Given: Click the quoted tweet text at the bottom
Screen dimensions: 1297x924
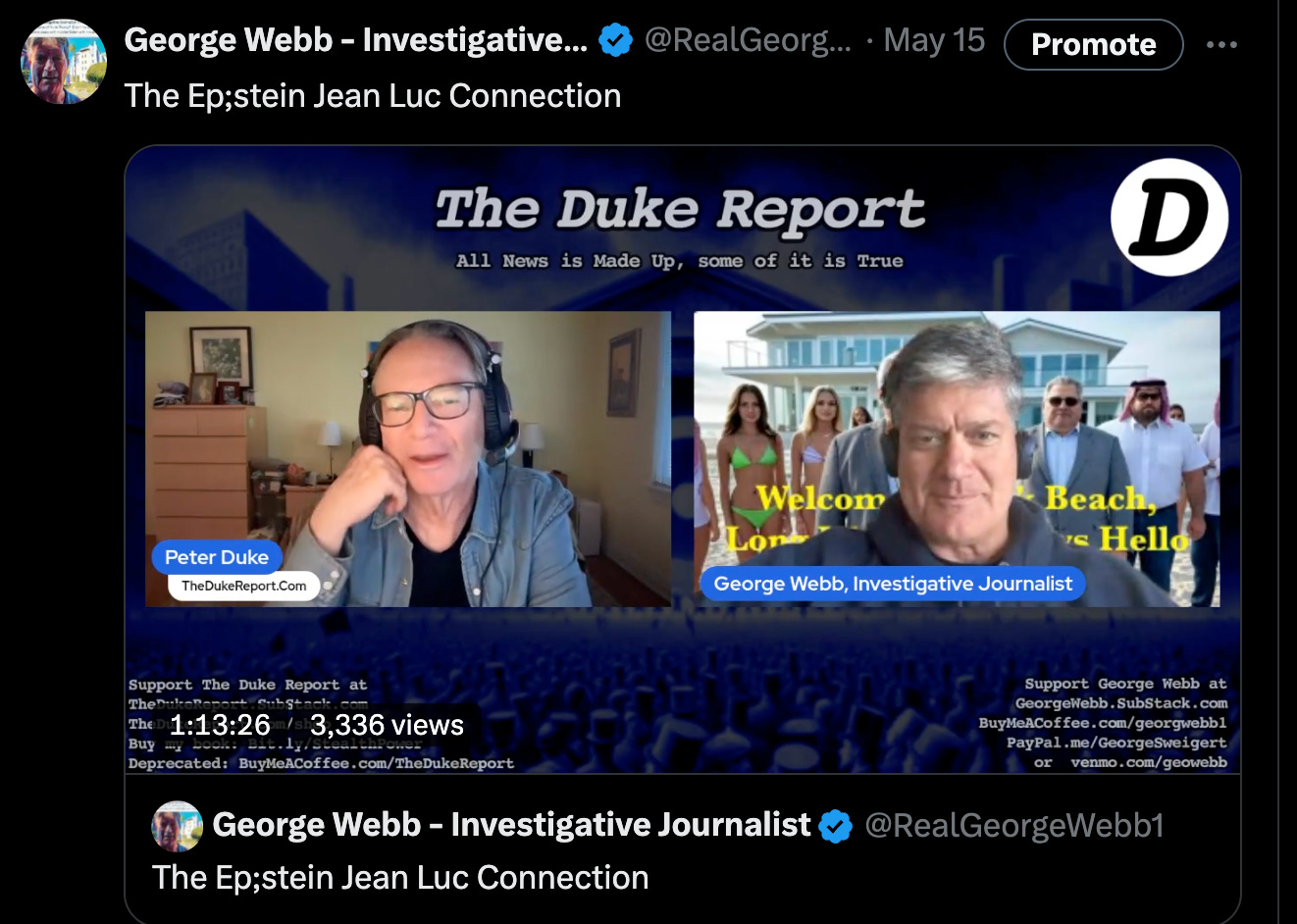Looking at the screenshot, I should (400, 878).
